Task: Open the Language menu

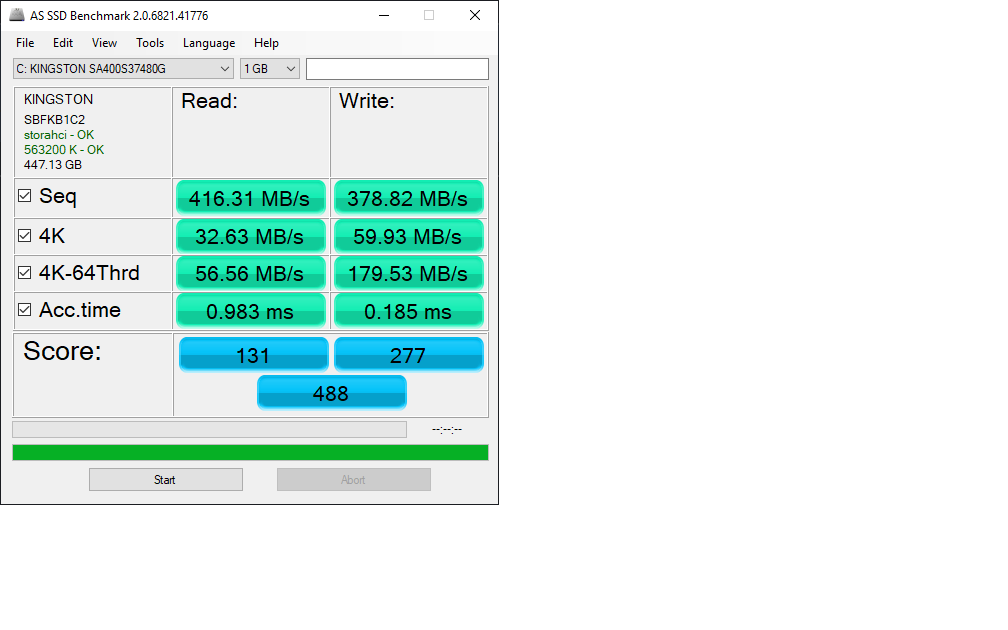Action: point(209,43)
